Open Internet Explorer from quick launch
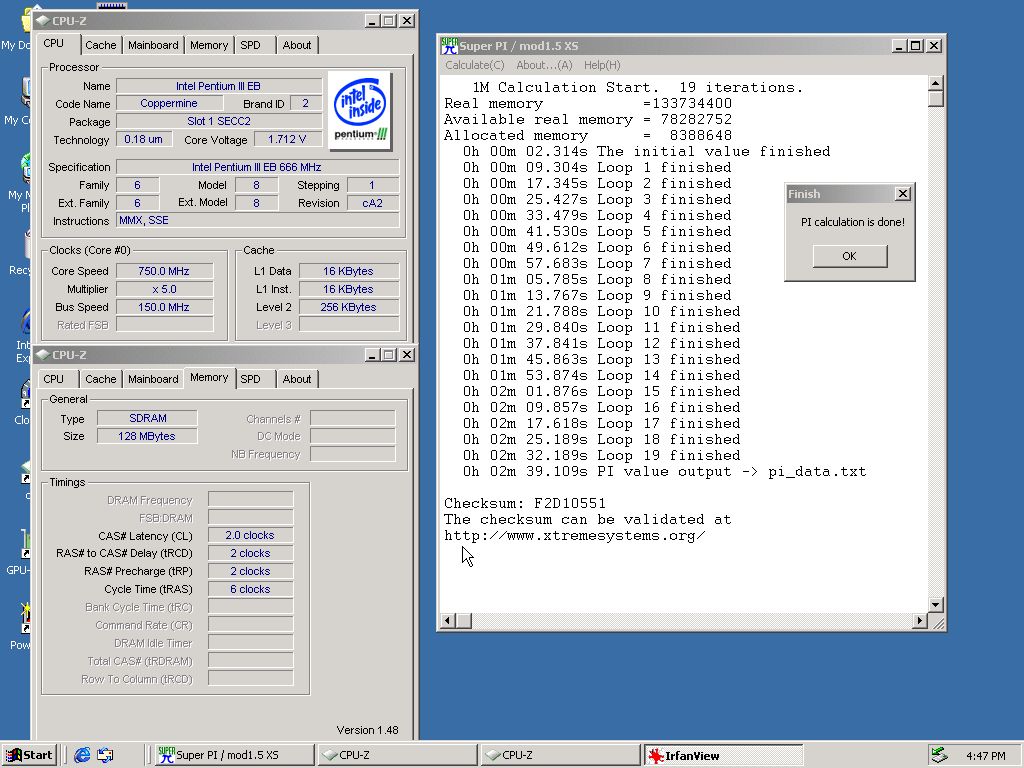1024x768 pixels. [x=82, y=755]
